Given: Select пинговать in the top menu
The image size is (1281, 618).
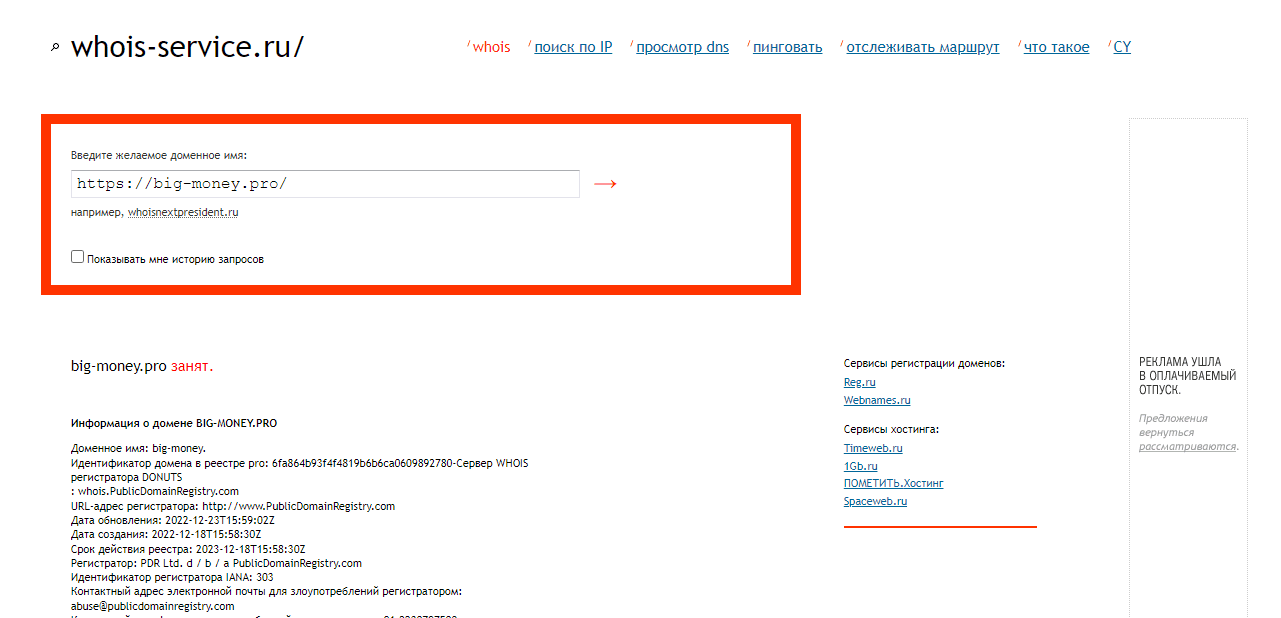Looking at the screenshot, I should (787, 47).
